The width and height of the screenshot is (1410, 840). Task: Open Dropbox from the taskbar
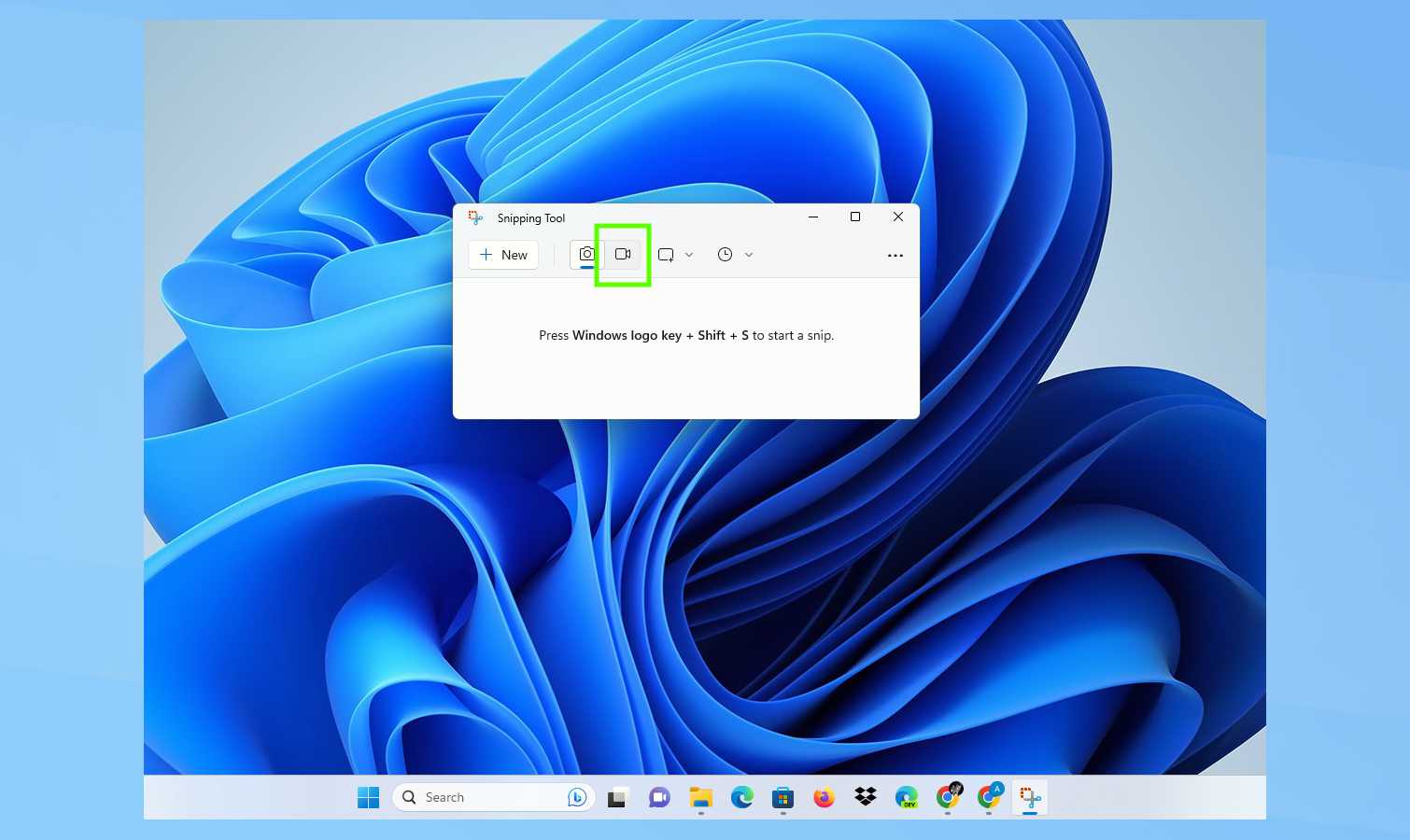[866, 797]
